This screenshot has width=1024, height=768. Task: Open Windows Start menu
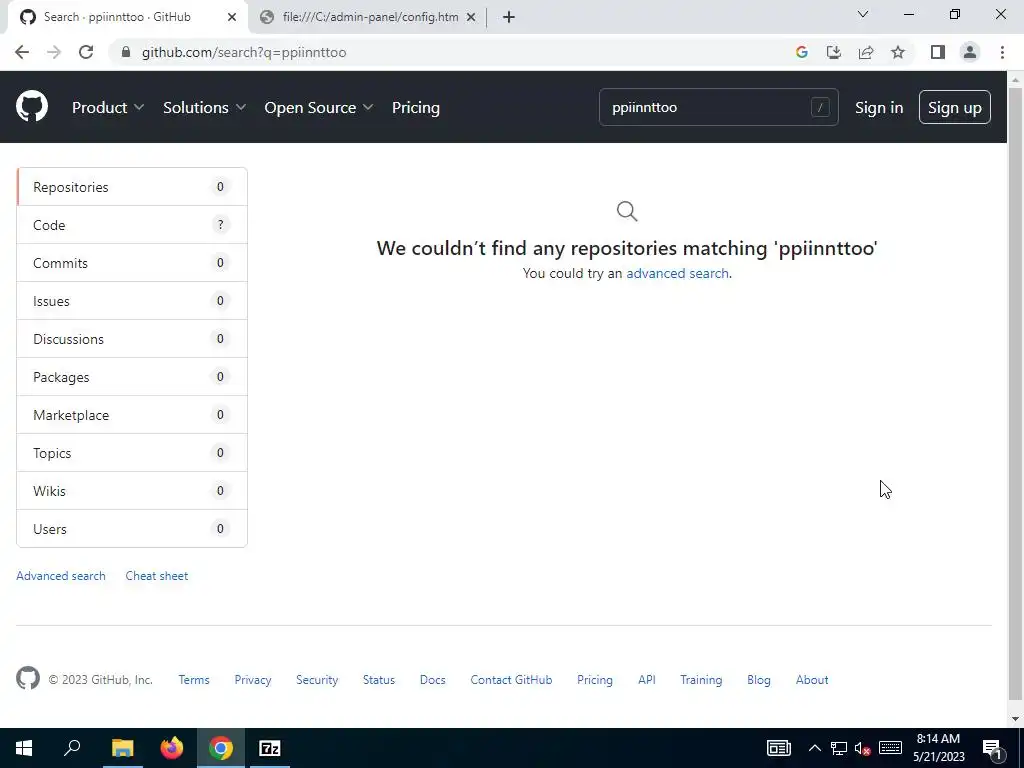point(24,748)
